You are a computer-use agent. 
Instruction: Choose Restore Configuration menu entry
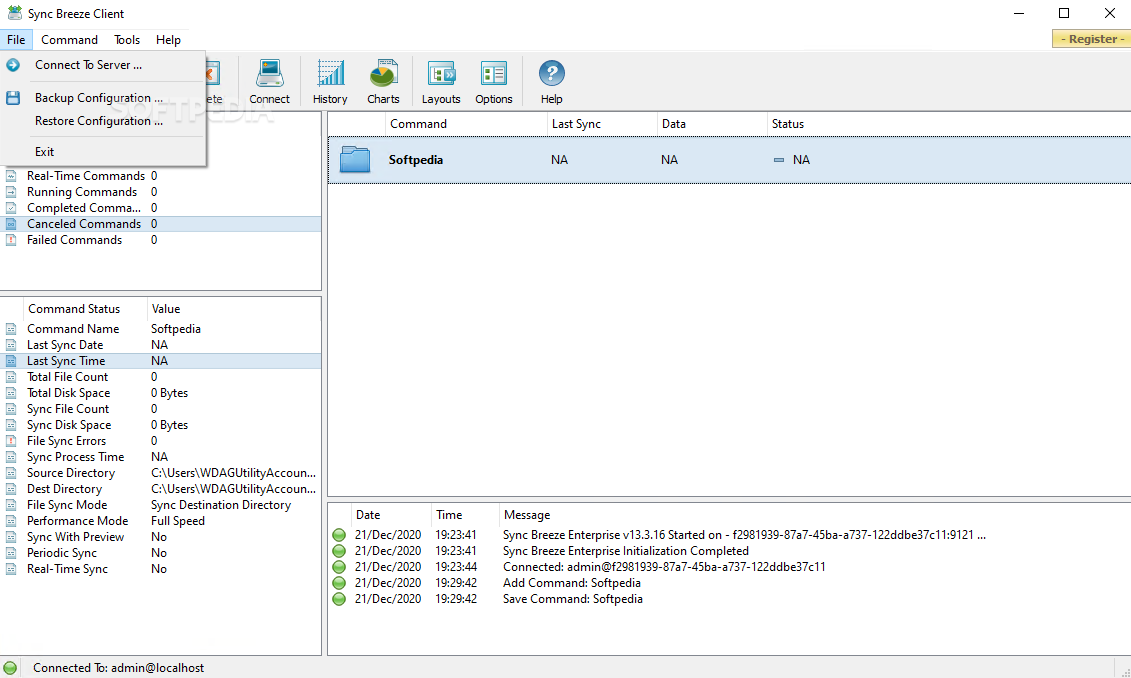(x=103, y=120)
